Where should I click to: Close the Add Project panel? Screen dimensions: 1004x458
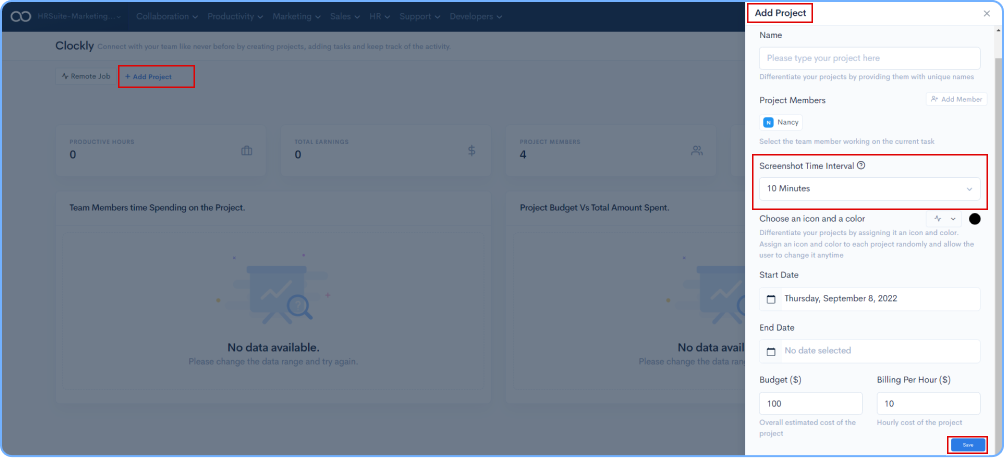pos(987,13)
